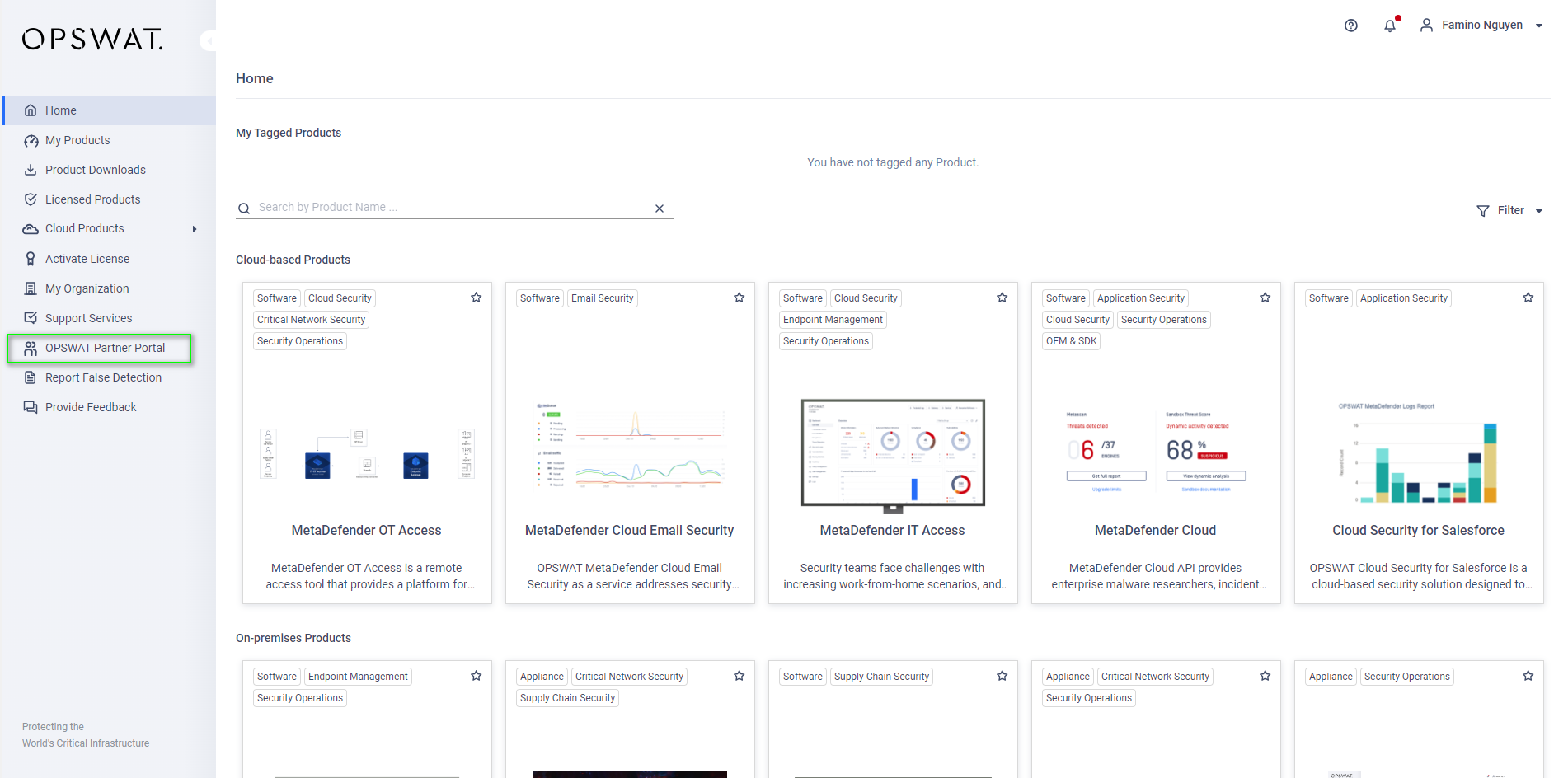
Task: Go to Home in the sidebar
Action: pyautogui.click(x=109, y=110)
